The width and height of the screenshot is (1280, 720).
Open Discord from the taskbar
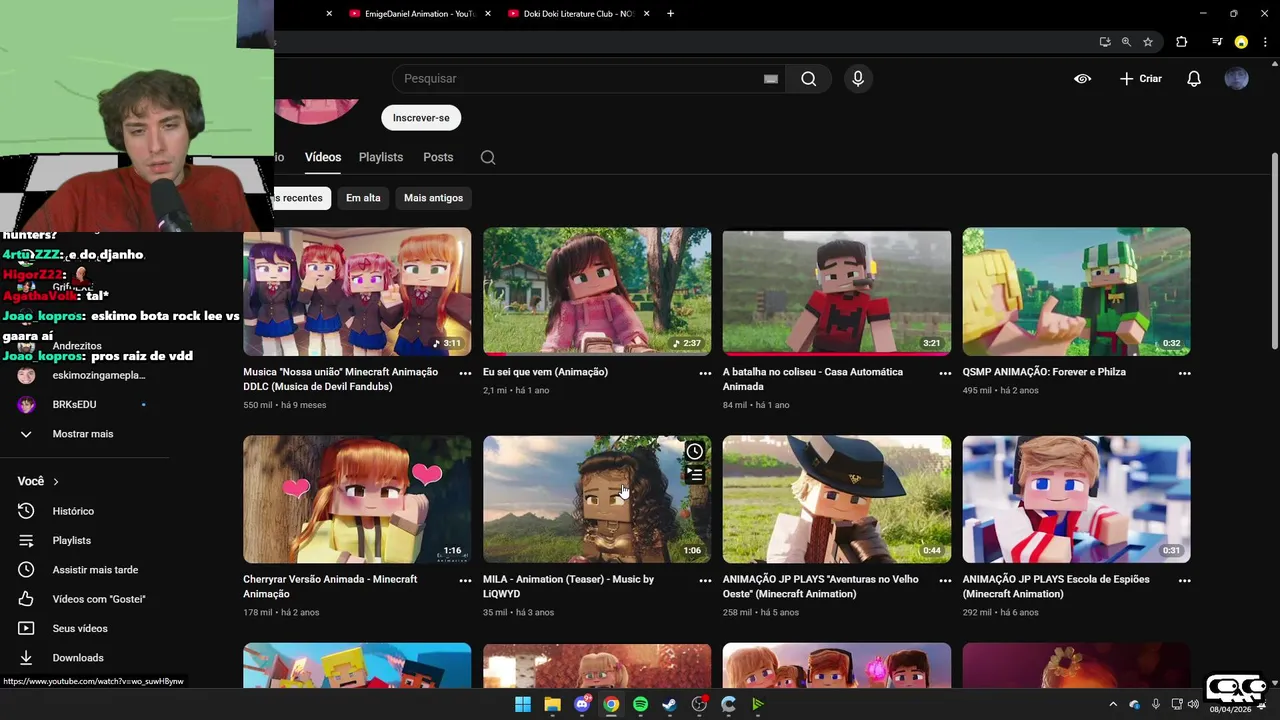(x=582, y=705)
